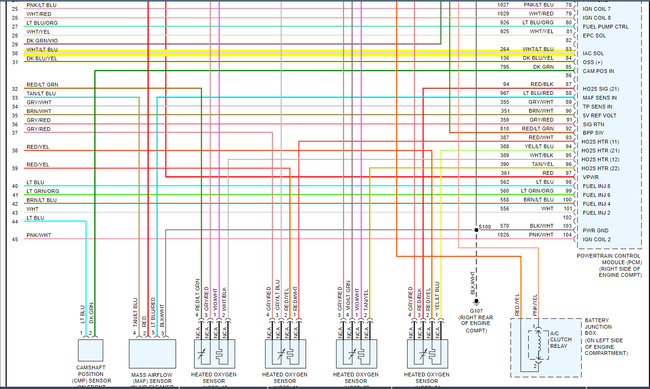Select the oxygen sensor with TAN/YEL wire
650x389 pixels.
pyautogui.click(x=357, y=354)
